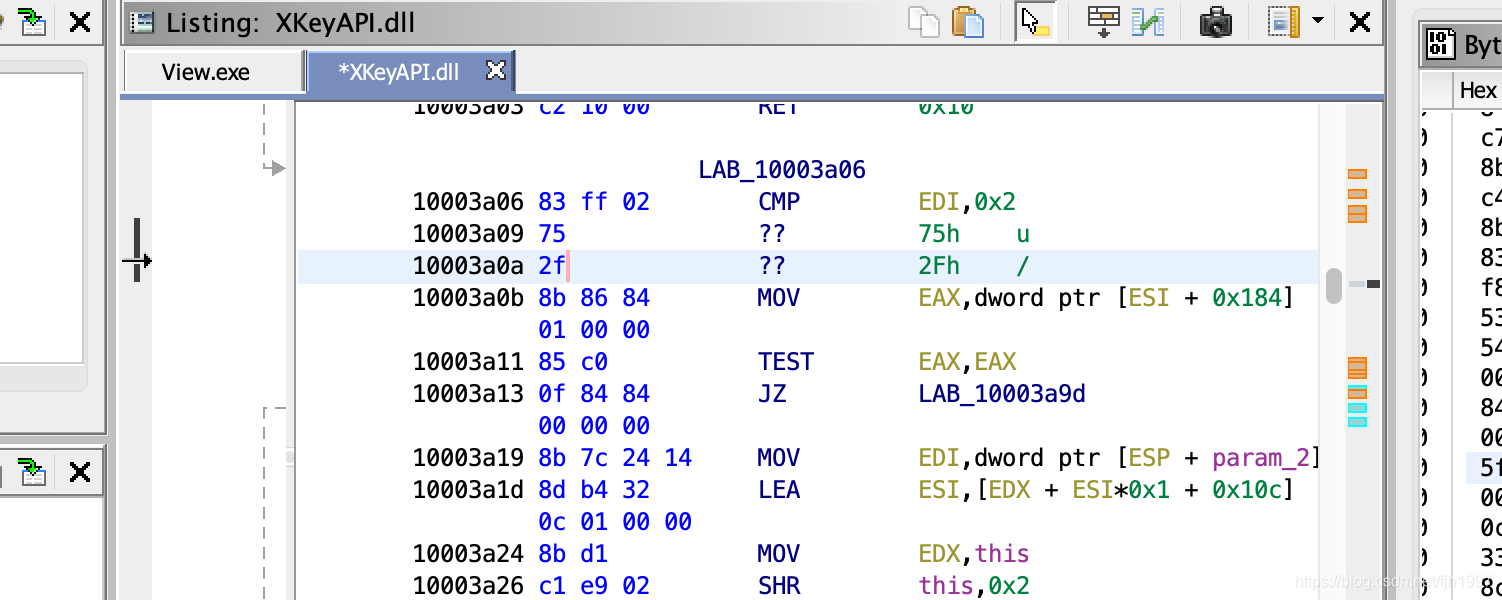Close the lower left panel with its X

pos(80,470)
